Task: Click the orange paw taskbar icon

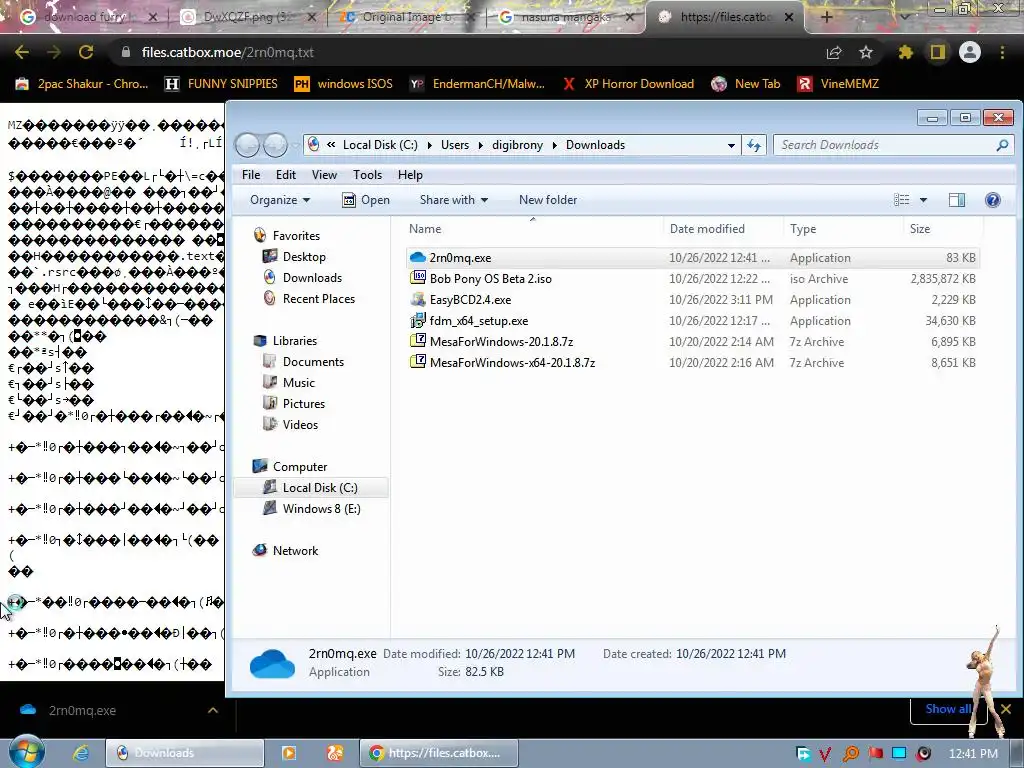Action: (x=335, y=753)
